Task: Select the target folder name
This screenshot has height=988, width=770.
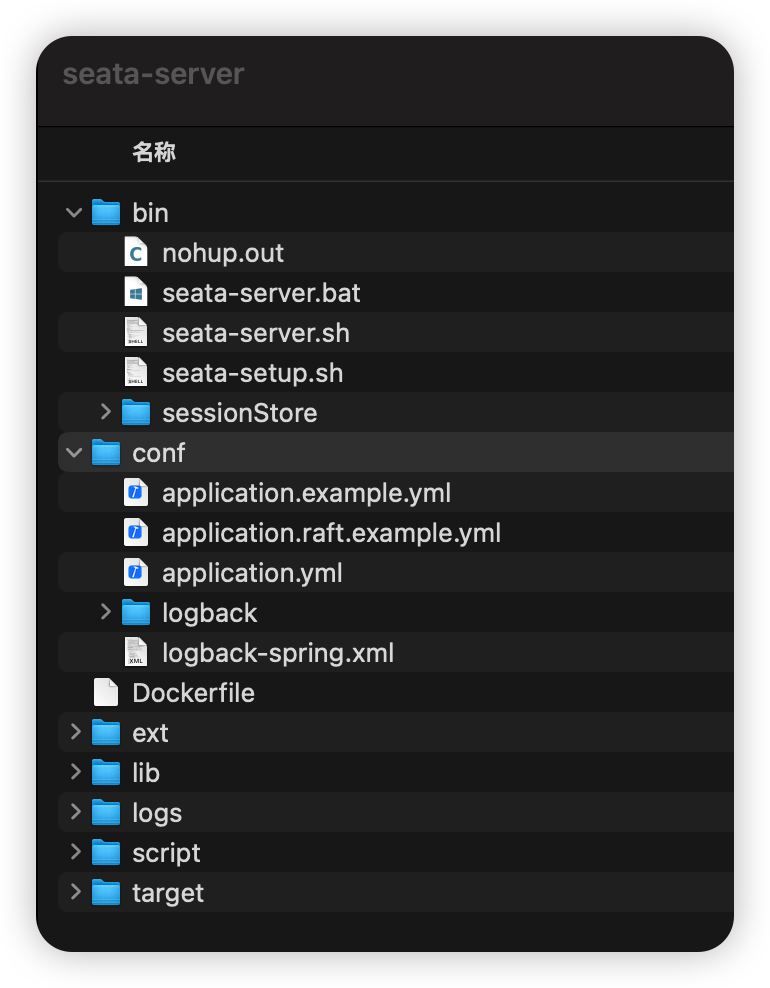Action: 168,893
